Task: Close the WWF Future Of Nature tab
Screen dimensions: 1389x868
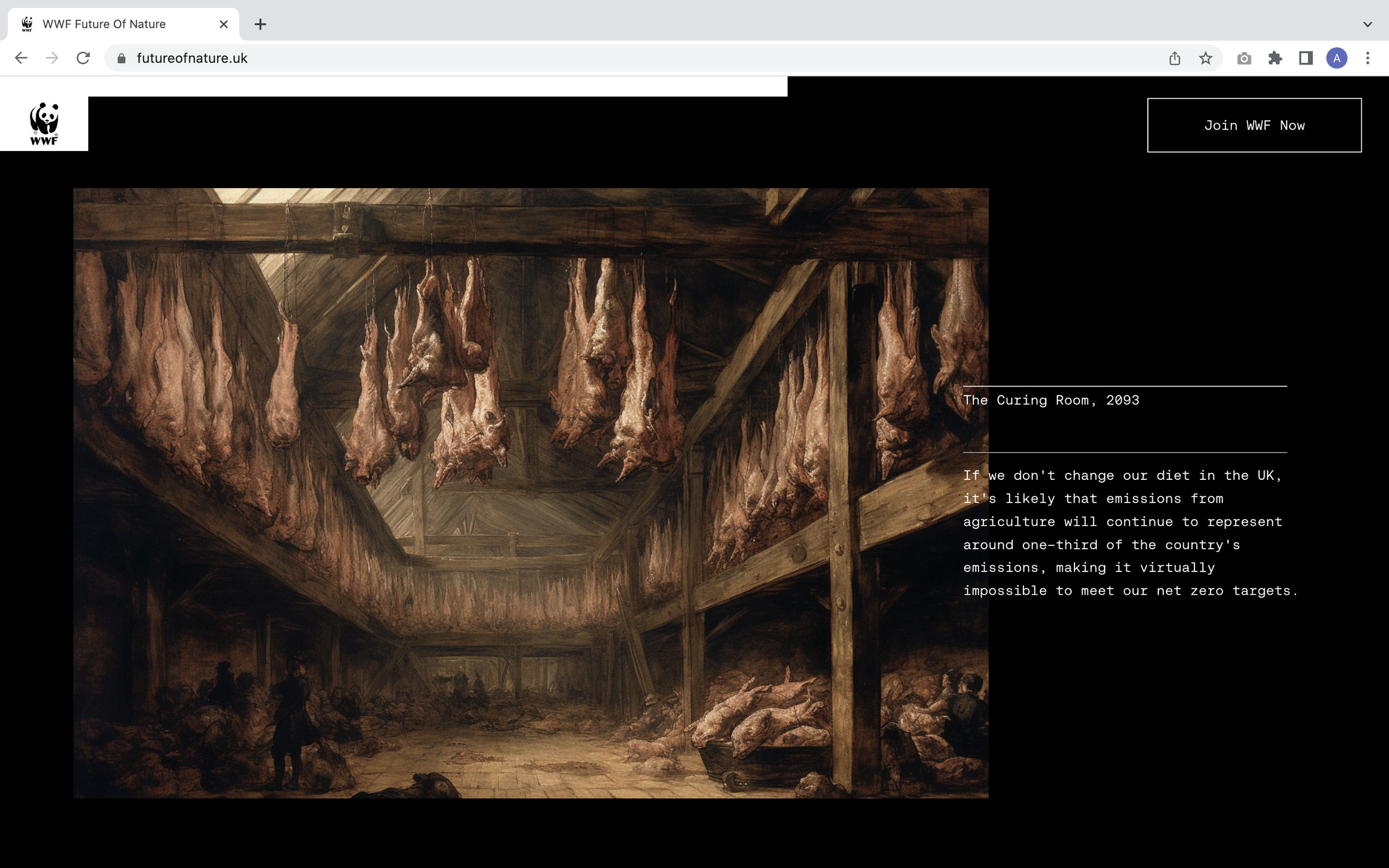Action: [224, 24]
